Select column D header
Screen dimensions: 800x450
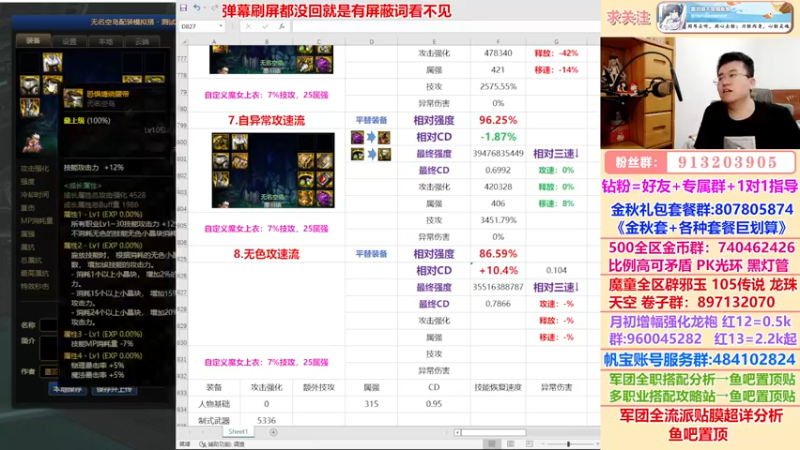pos(371,42)
